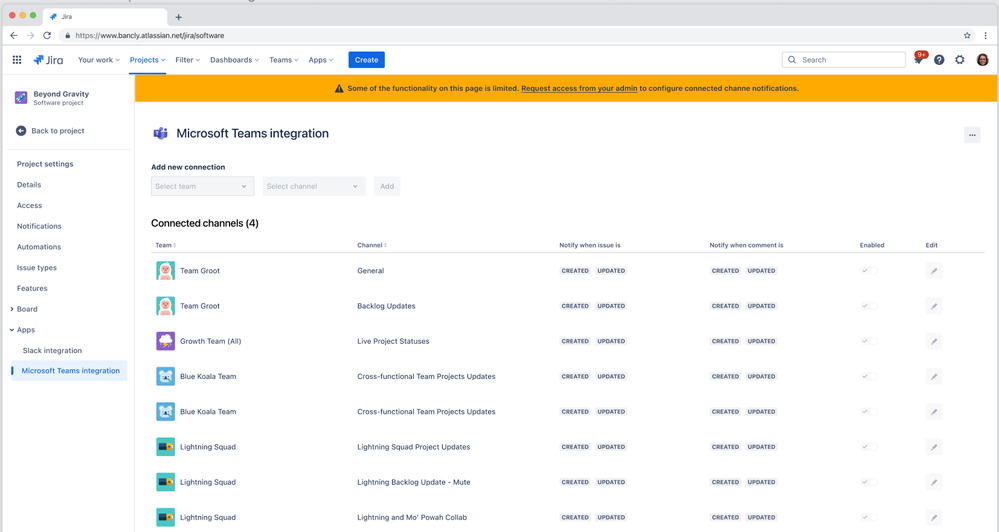This screenshot has height=532, width=999.
Task: Click the Back to project arrow icon
Action: click(x=21, y=131)
